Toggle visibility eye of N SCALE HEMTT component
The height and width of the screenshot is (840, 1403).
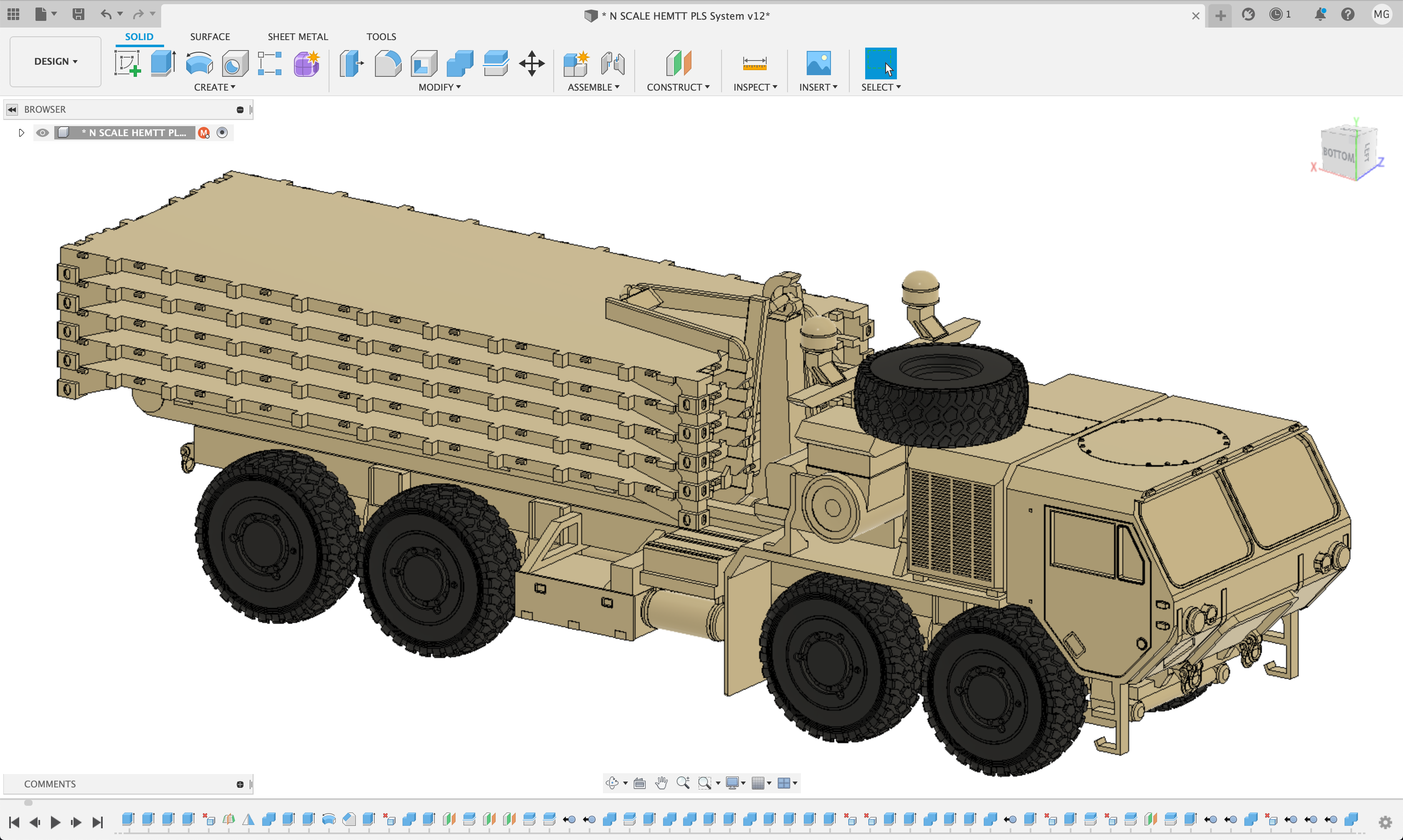43,132
